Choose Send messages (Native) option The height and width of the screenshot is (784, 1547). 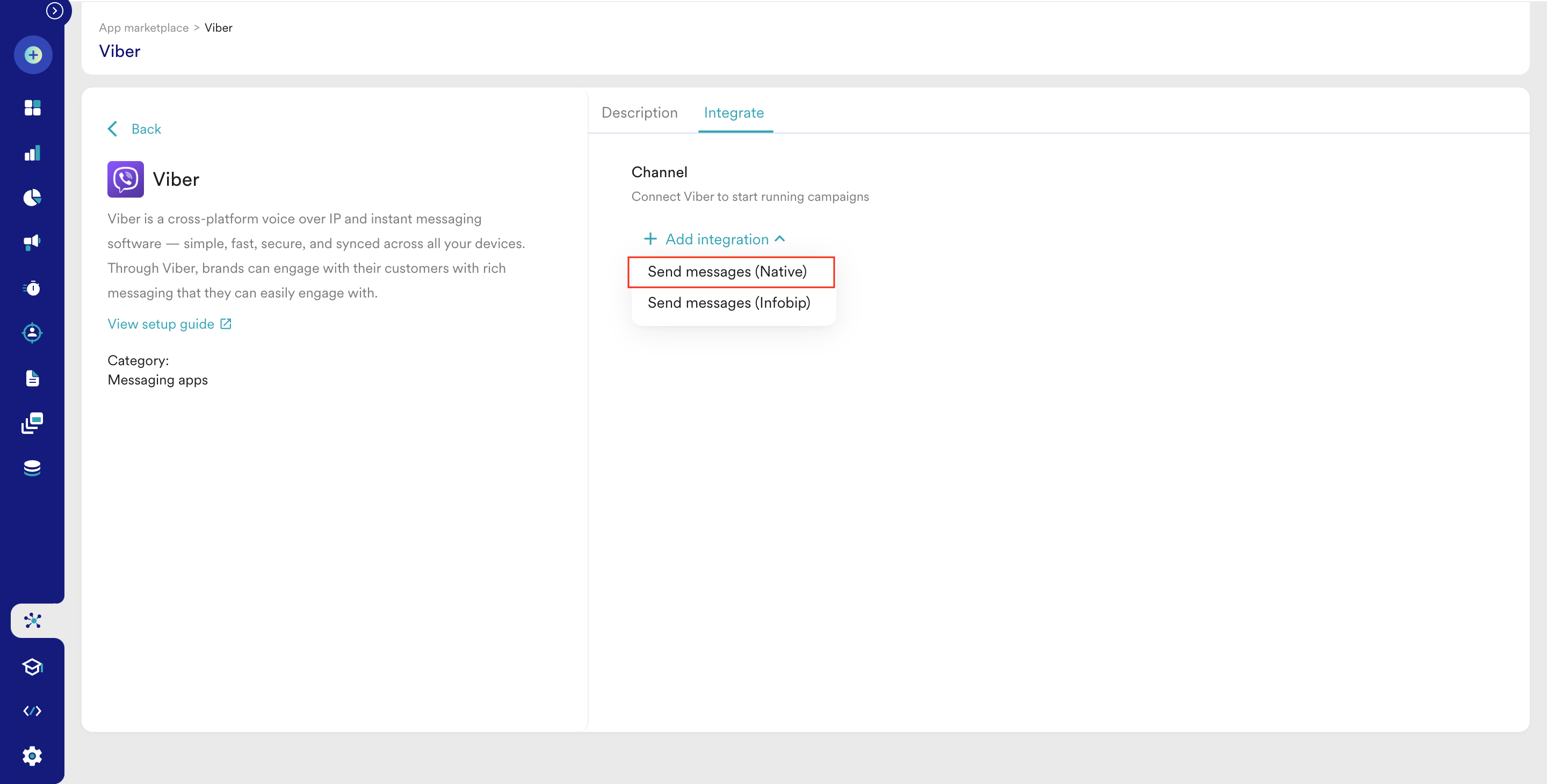[x=731, y=272]
